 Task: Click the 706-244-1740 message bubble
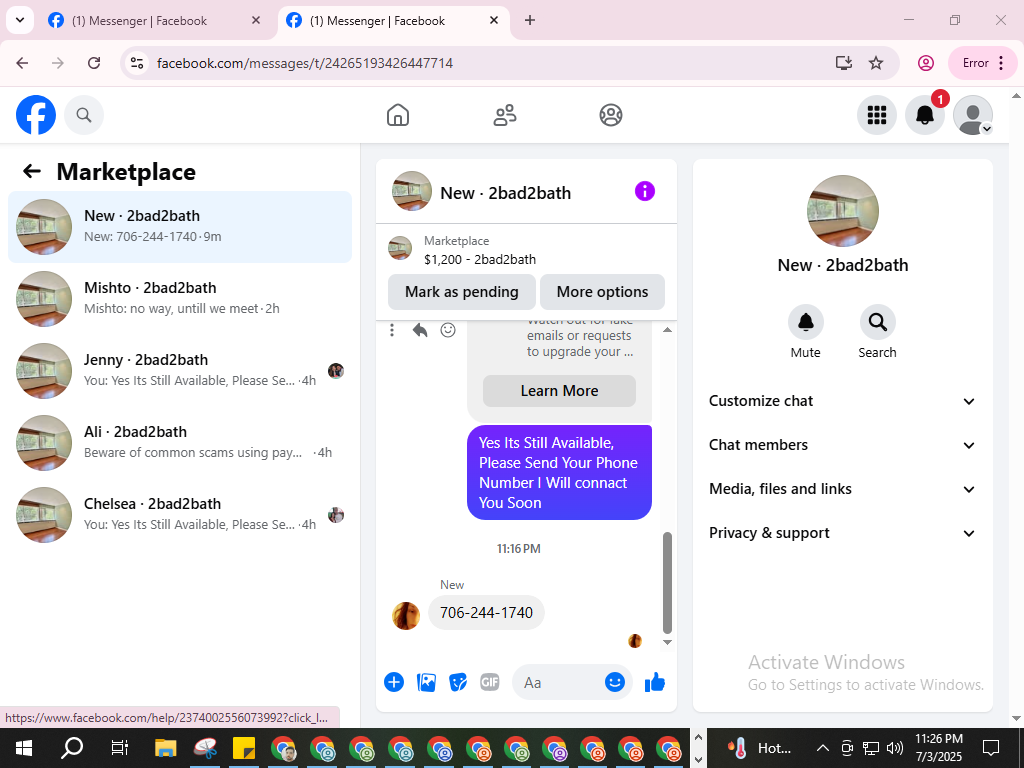[x=487, y=613]
